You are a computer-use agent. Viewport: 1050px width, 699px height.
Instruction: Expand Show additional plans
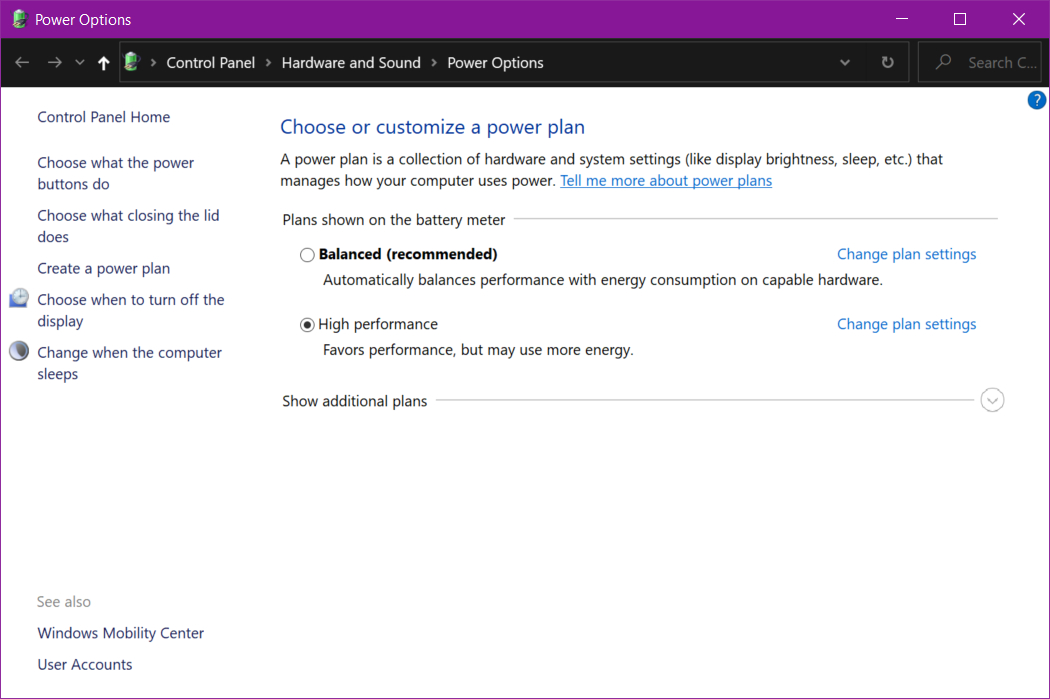tap(992, 400)
